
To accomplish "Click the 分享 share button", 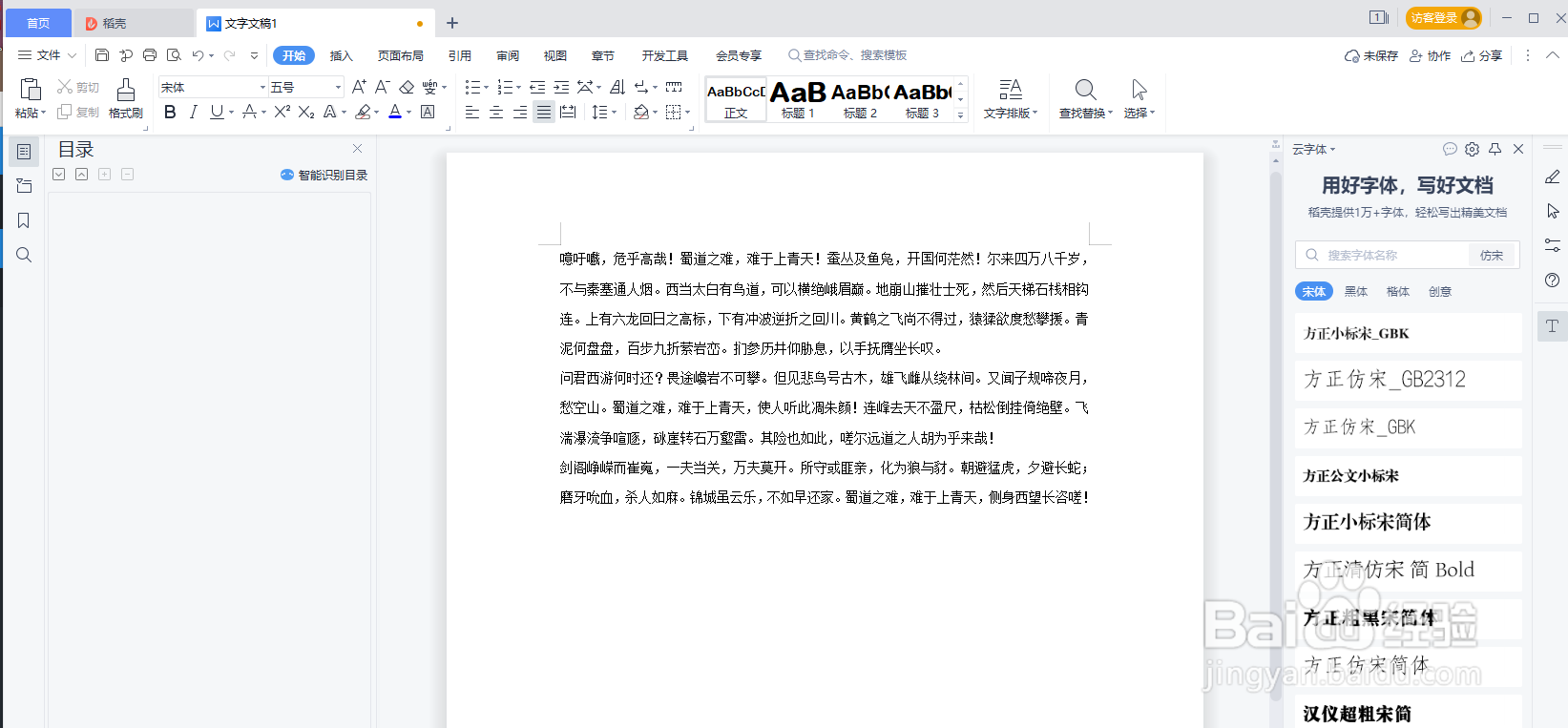I will pyautogui.click(x=1482, y=55).
